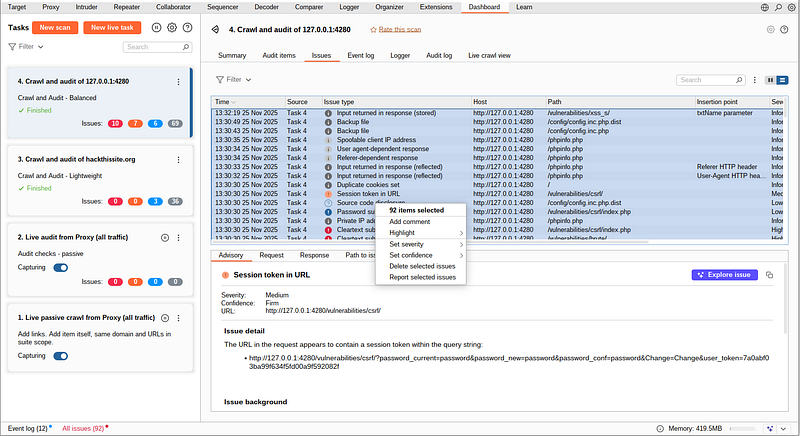The image size is (800, 436).
Task: Sort issues by the Issue type column header
Action: click(x=396, y=102)
